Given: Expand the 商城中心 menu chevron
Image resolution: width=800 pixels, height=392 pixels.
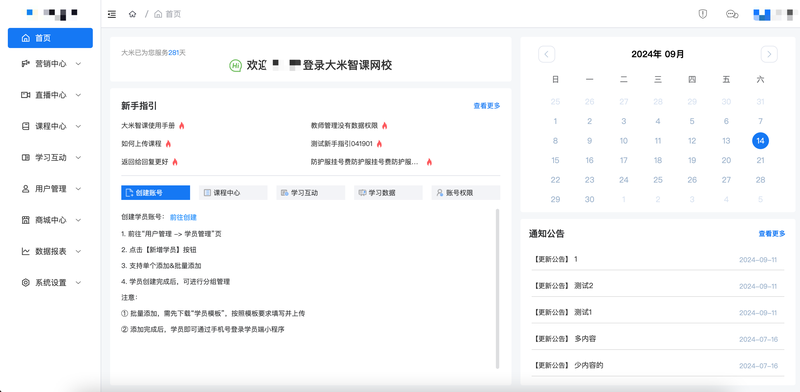Looking at the screenshot, I should 78,220.
